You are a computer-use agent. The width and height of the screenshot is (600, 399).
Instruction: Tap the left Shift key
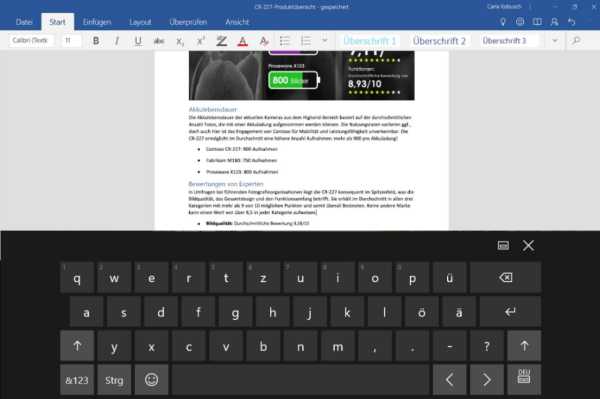point(77,346)
